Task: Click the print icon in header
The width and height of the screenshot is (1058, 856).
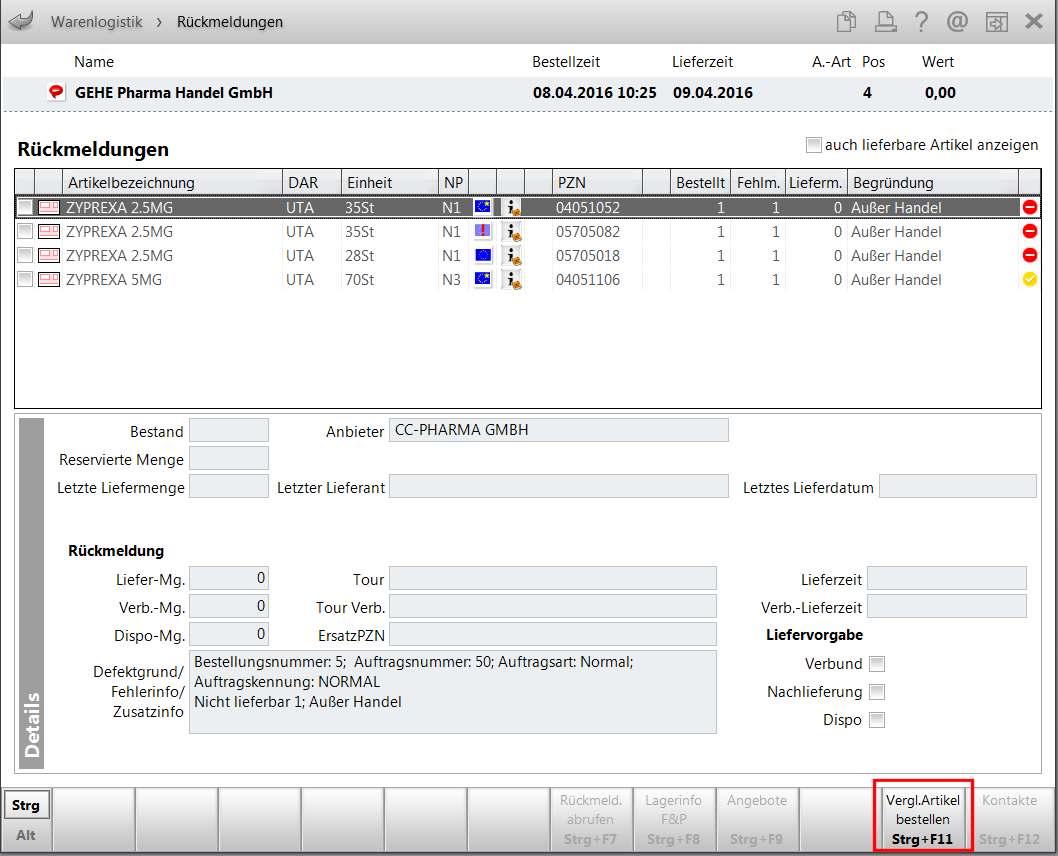Action: [x=884, y=21]
